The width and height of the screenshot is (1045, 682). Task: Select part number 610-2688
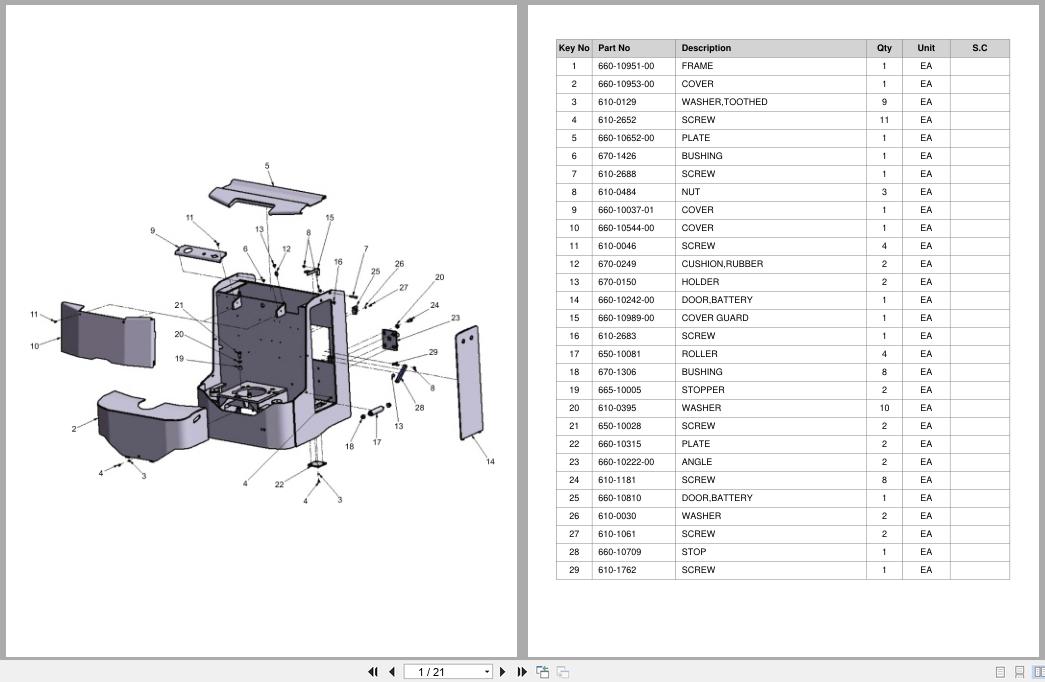(x=616, y=174)
